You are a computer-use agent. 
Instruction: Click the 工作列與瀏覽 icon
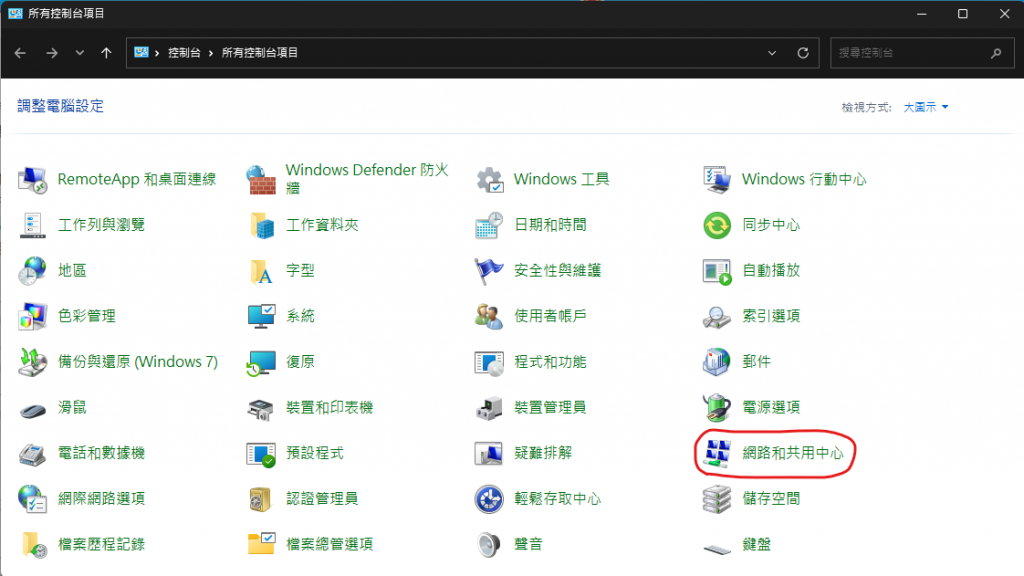pos(32,225)
